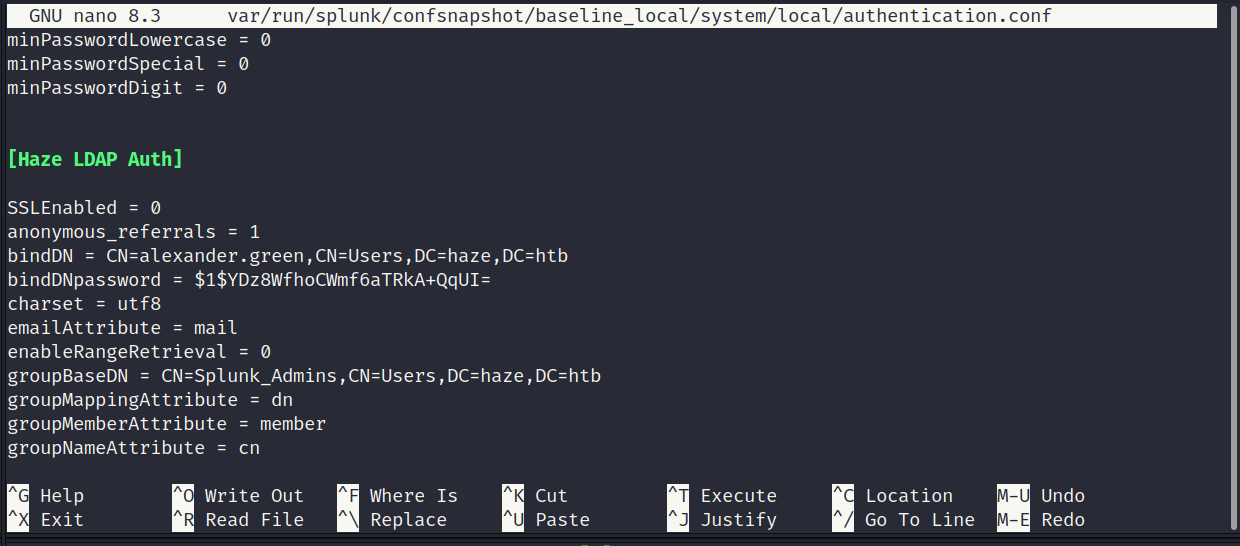This screenshot has width=1240, height=546.
Task: Choose the ^/ Go To Line shortcut
Action: [903, 520]
